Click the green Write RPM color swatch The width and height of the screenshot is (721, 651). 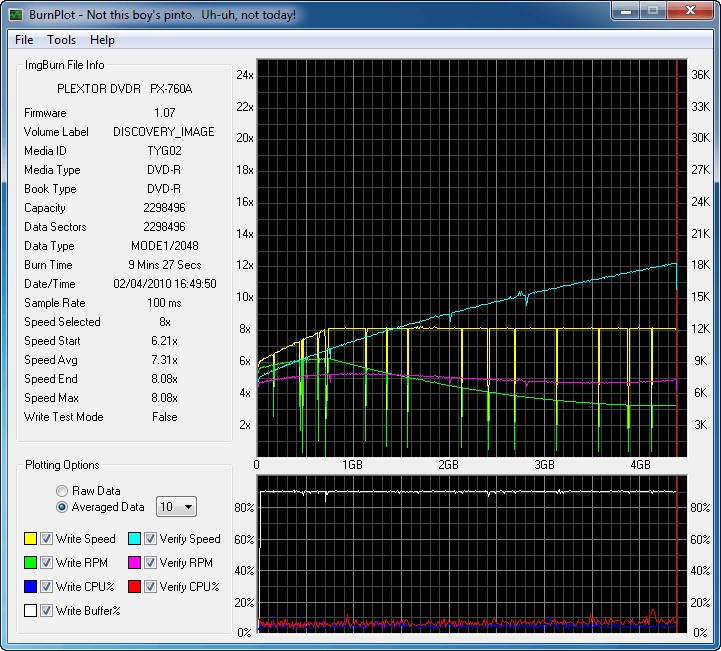(x=30, y=563)
